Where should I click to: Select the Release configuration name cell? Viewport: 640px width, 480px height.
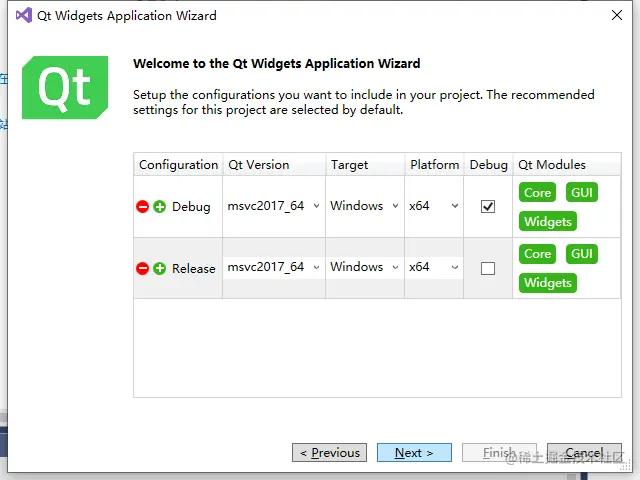193,269
